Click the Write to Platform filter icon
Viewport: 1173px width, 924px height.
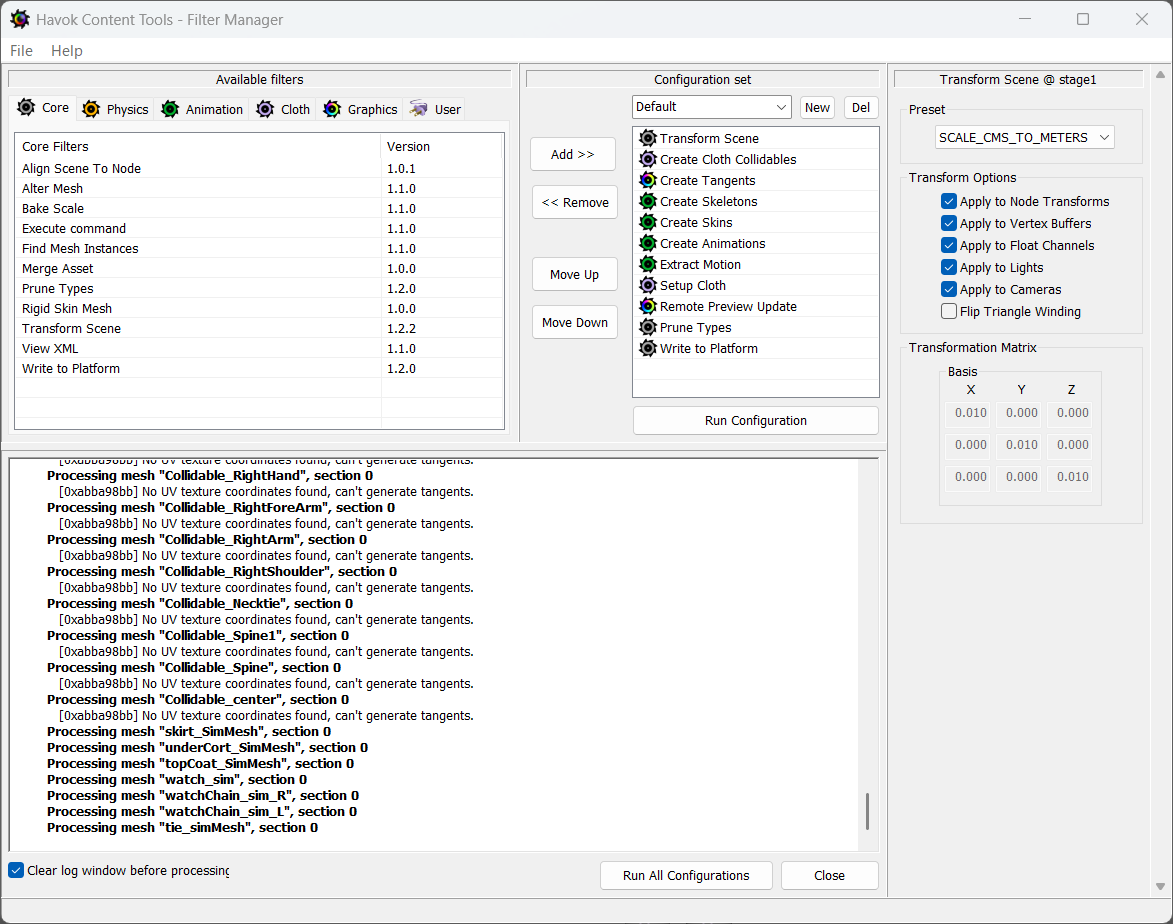[648, 348]
